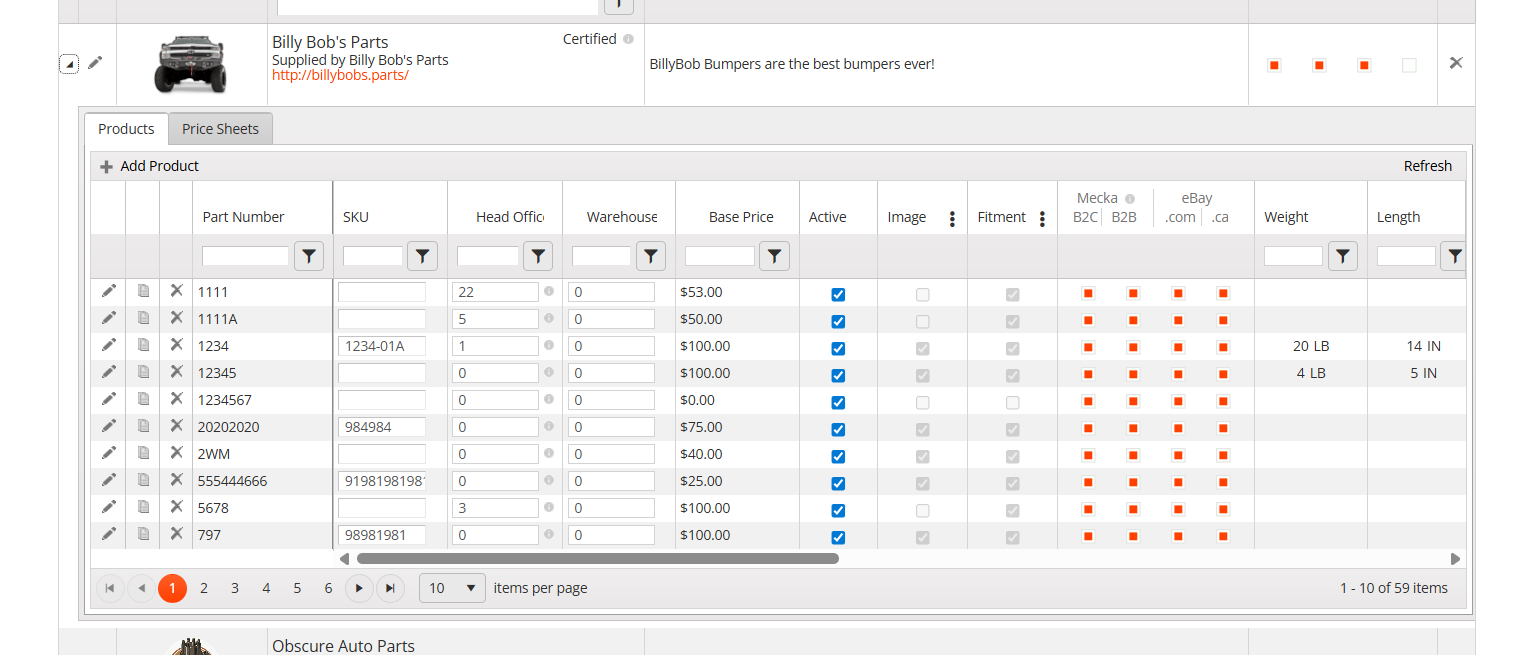Toggle Mecka B2C indicator for part 1111
The height and width of the screenshot is (655, 1540).
pos(1088,293)
